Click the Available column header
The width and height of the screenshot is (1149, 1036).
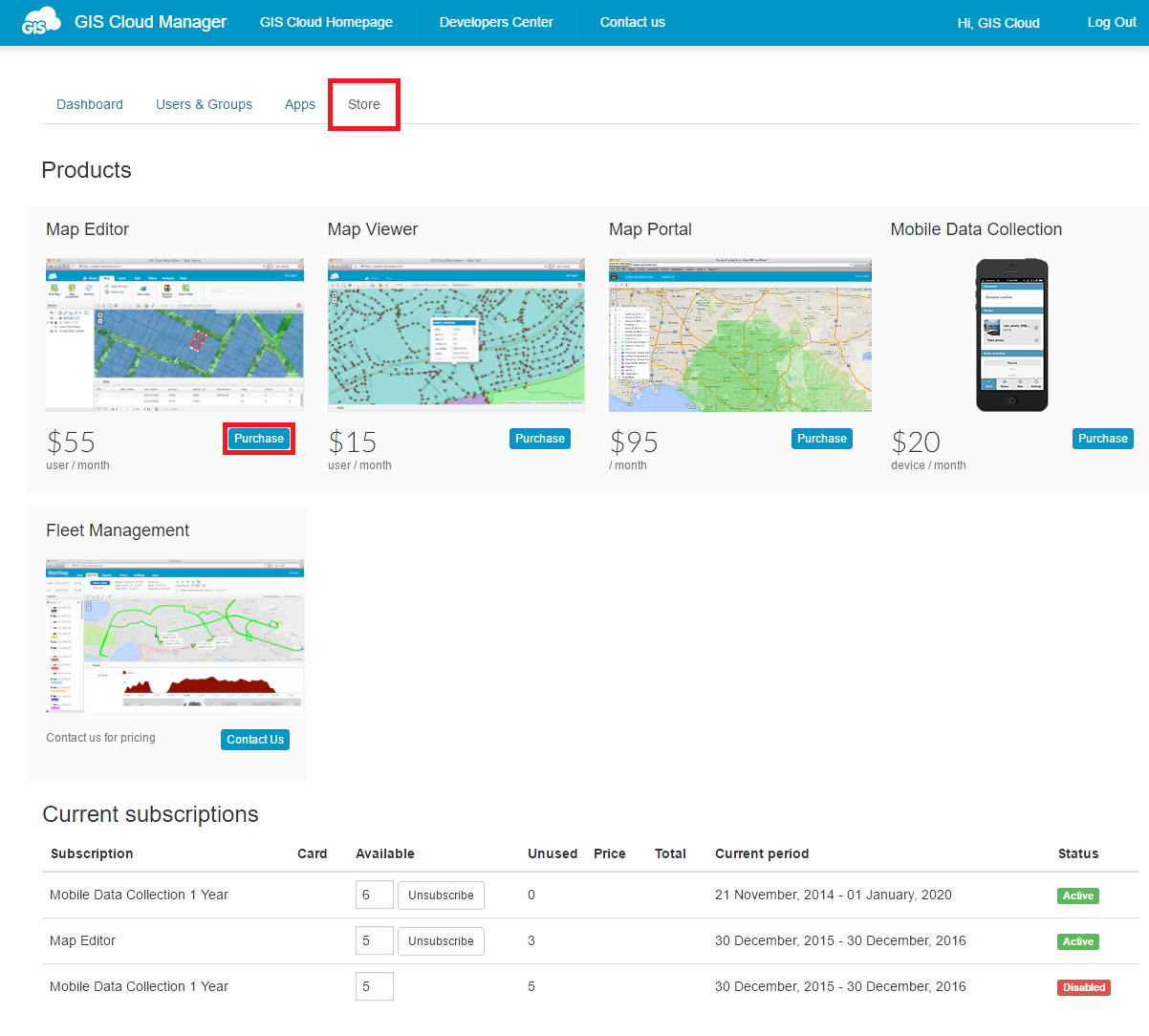(385, 853)
